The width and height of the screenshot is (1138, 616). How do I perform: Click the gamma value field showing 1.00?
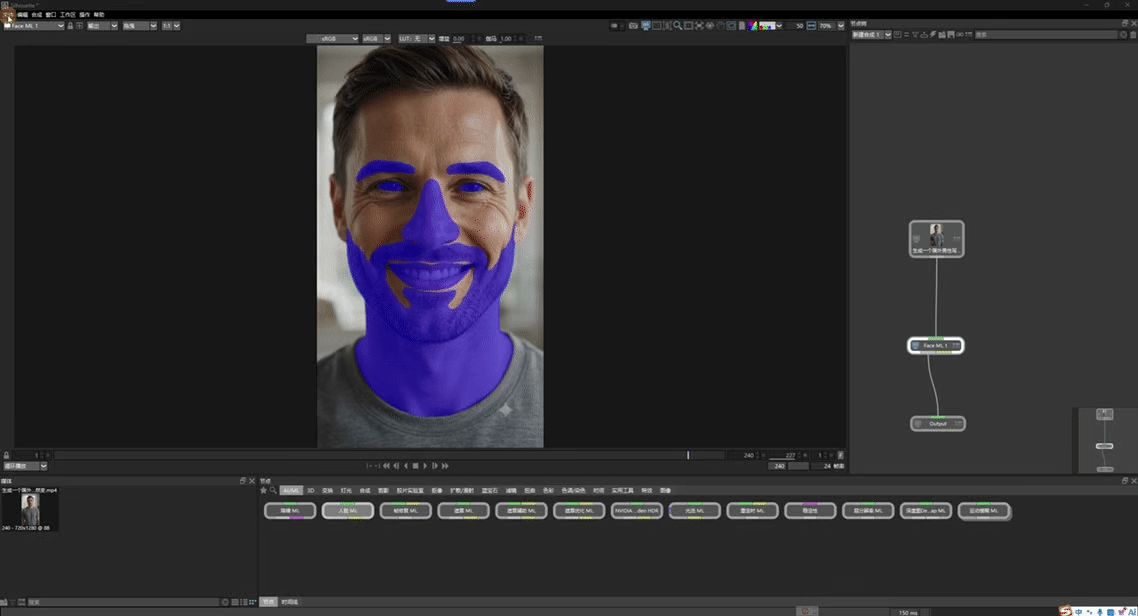coord(508,38)
